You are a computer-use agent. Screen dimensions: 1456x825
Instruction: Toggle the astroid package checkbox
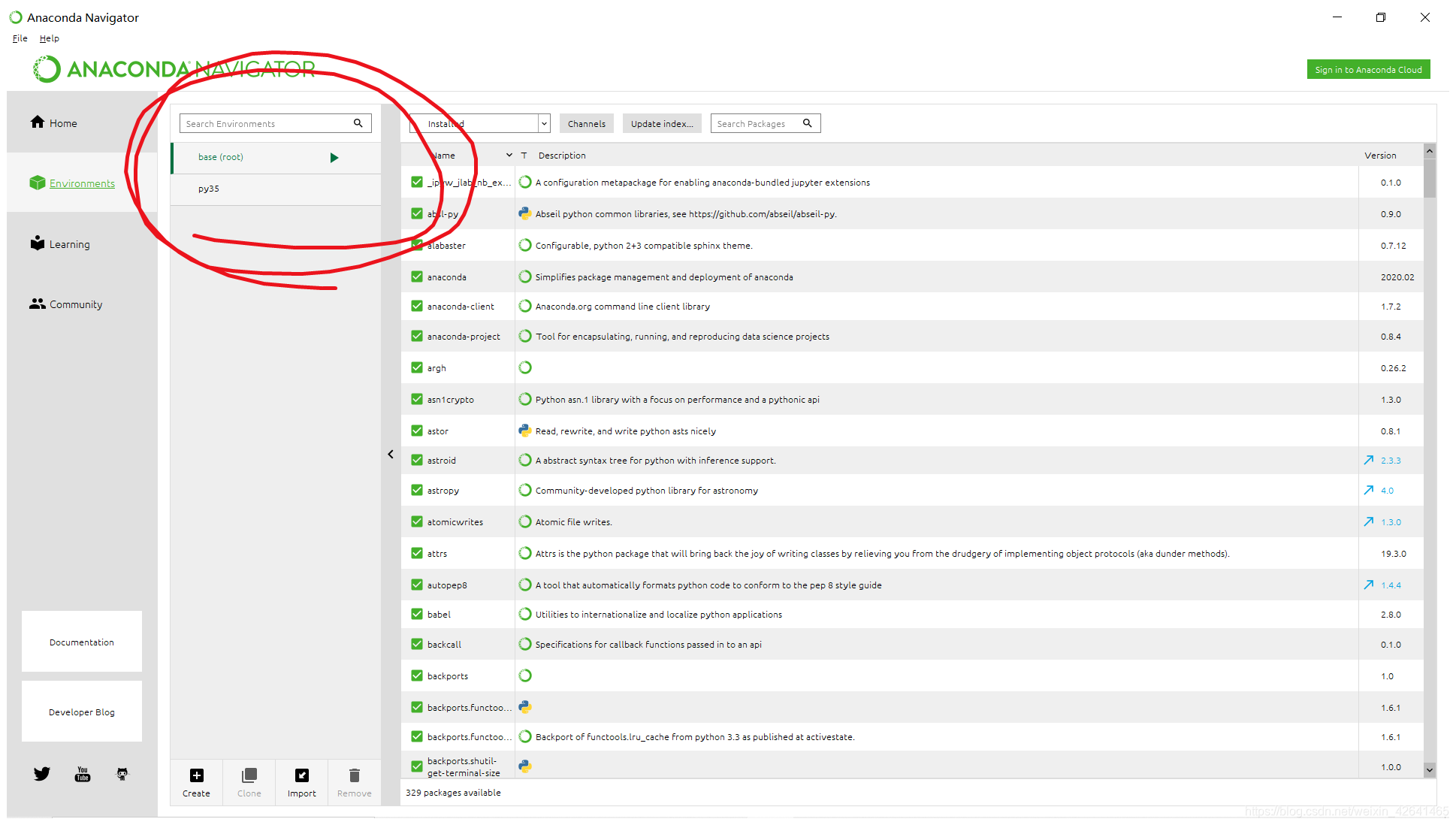coord(417,460)
